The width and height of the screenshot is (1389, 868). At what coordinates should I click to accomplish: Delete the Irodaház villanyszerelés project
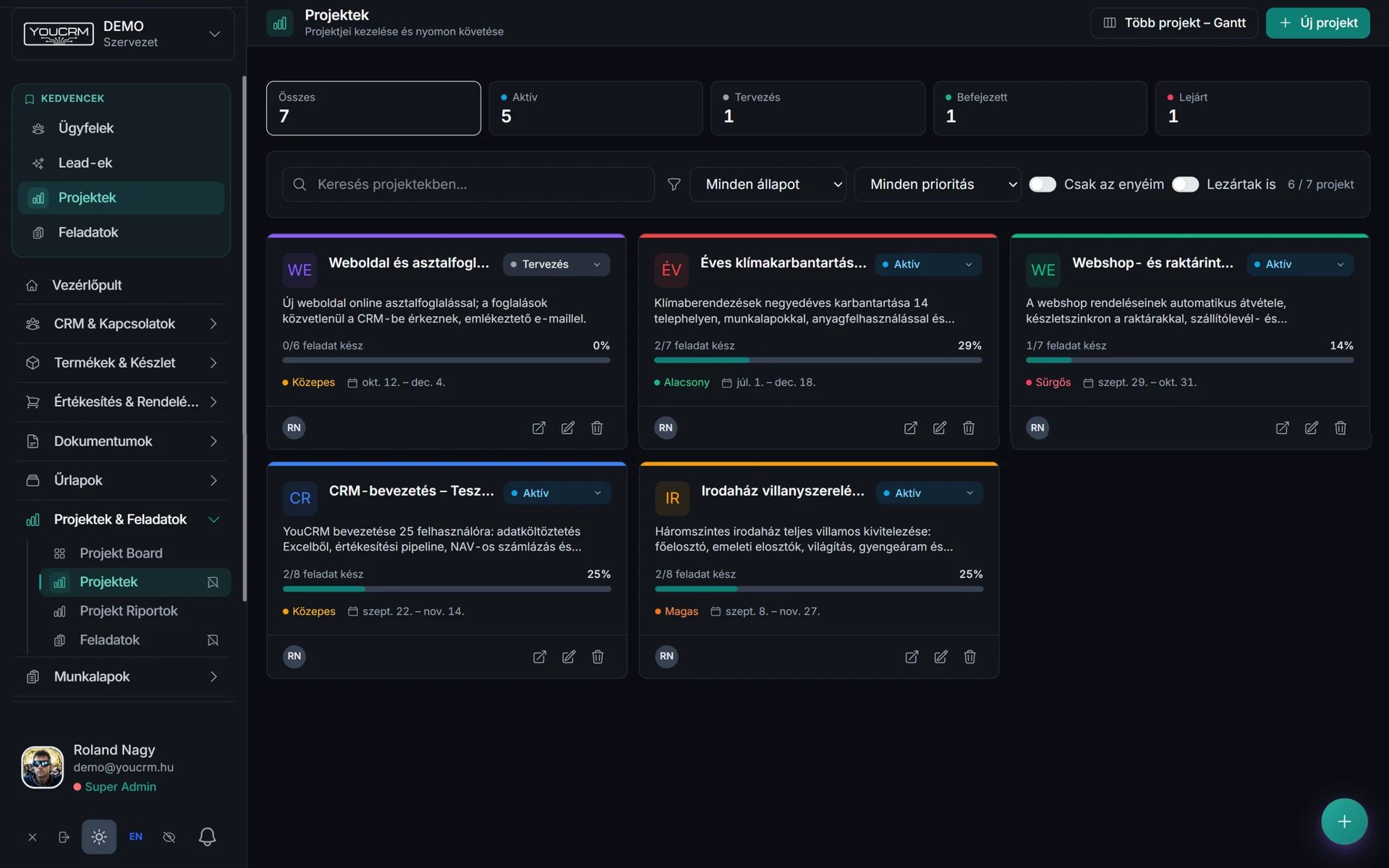coord(969,657)
